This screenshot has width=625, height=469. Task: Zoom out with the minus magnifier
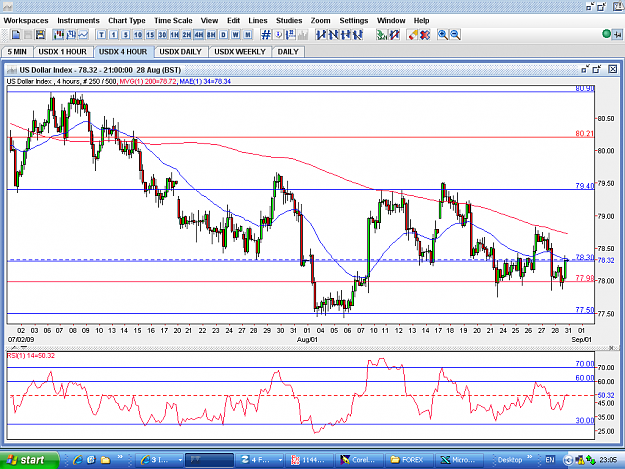455,35
